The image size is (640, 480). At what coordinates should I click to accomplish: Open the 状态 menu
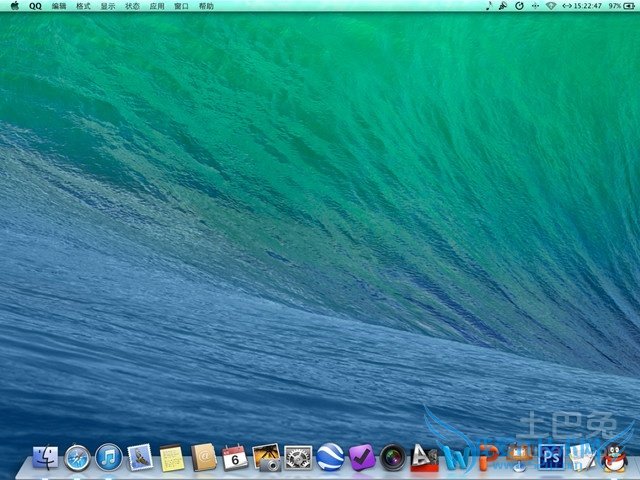133,6
